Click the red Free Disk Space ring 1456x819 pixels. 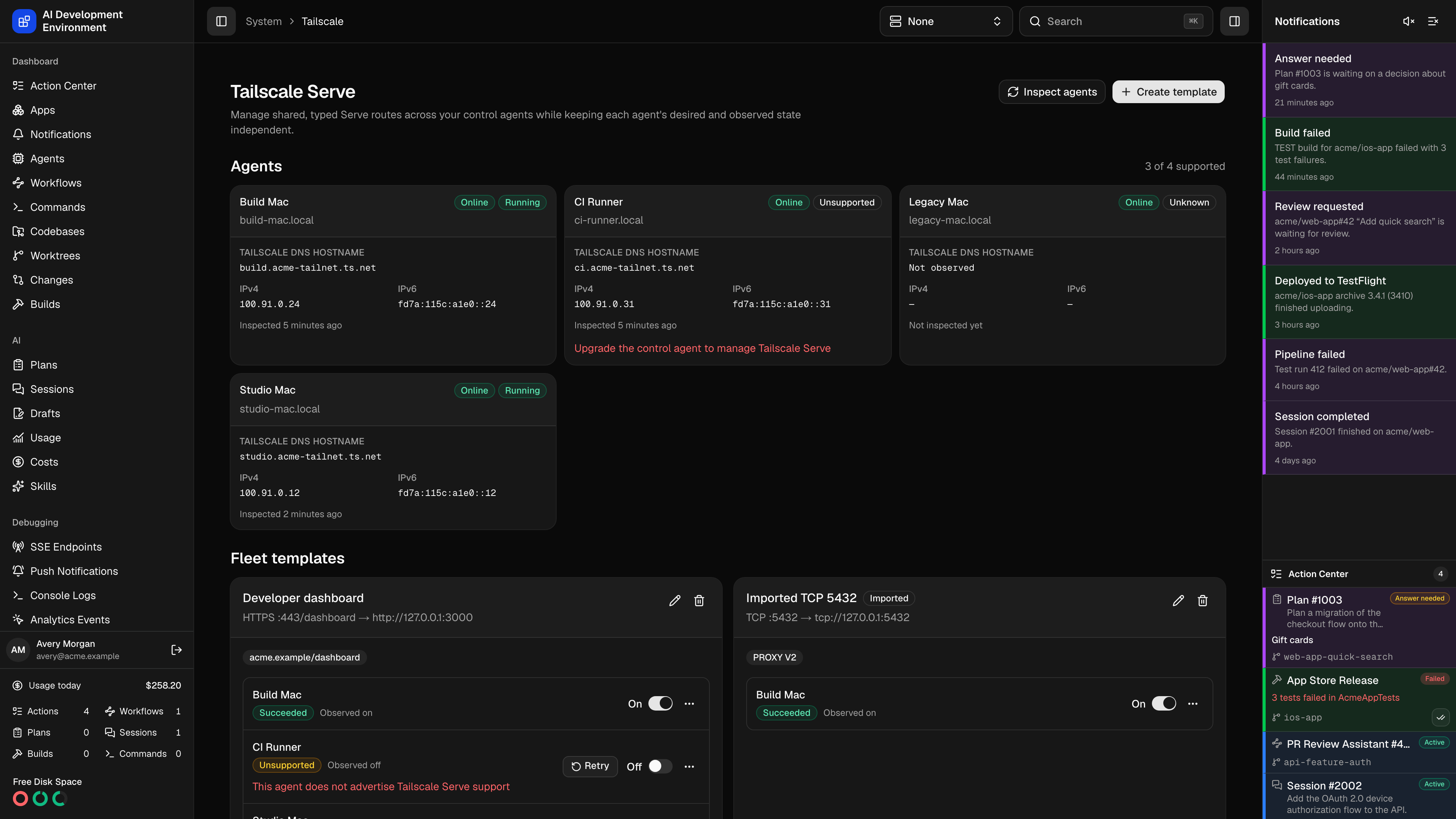coord(20,799)
